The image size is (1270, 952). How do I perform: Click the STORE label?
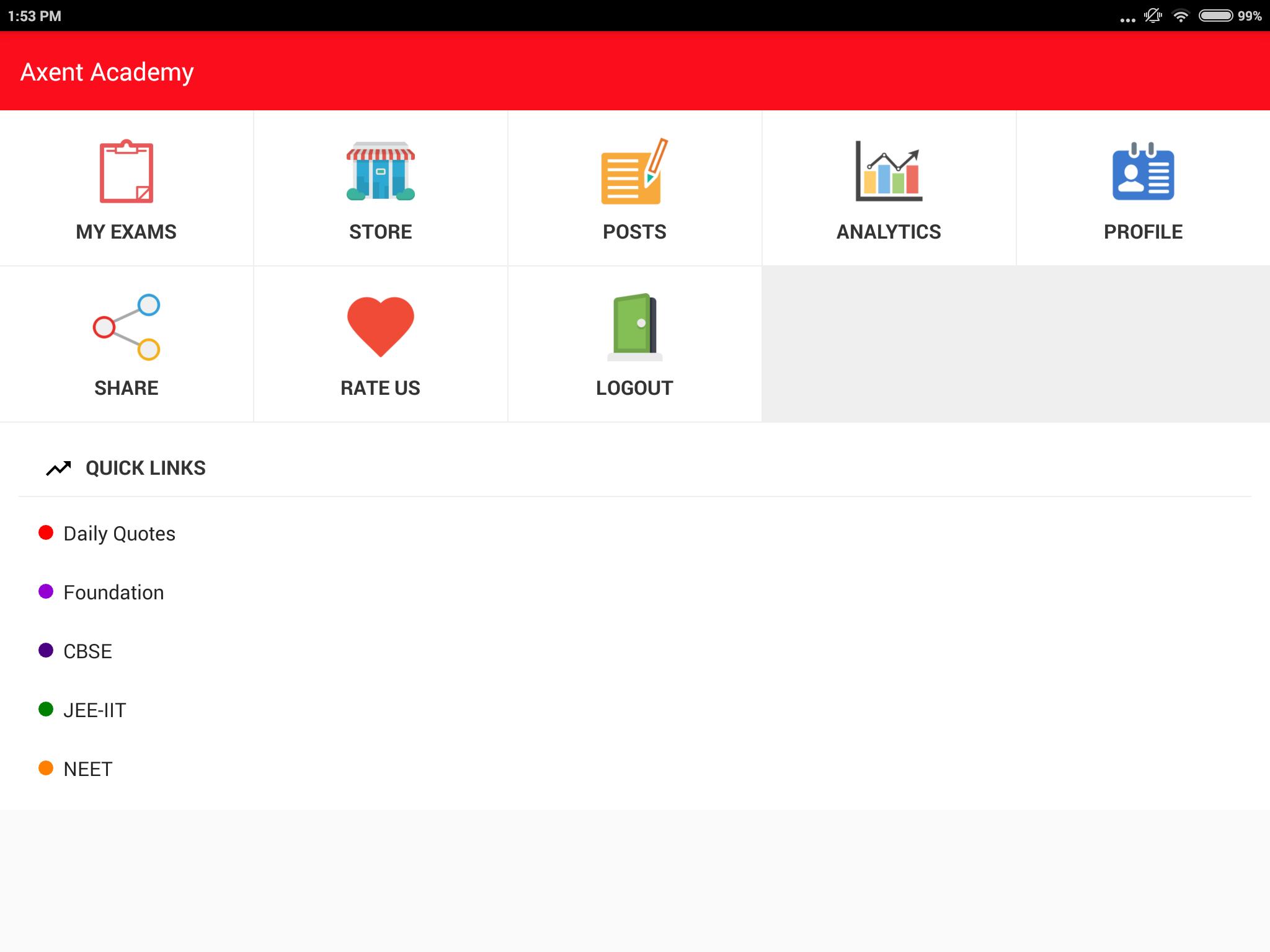point(381,232)
